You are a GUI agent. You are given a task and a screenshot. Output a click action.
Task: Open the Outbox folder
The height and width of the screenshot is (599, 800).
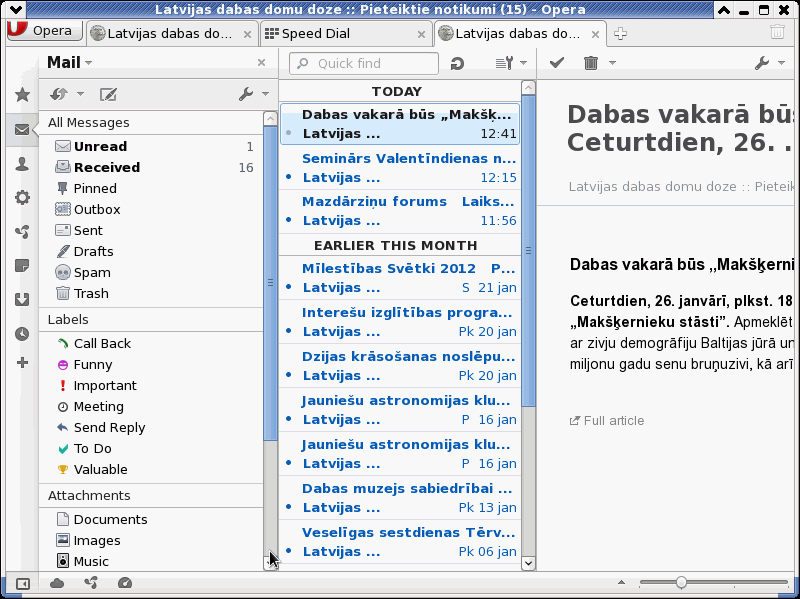(151, 209)
